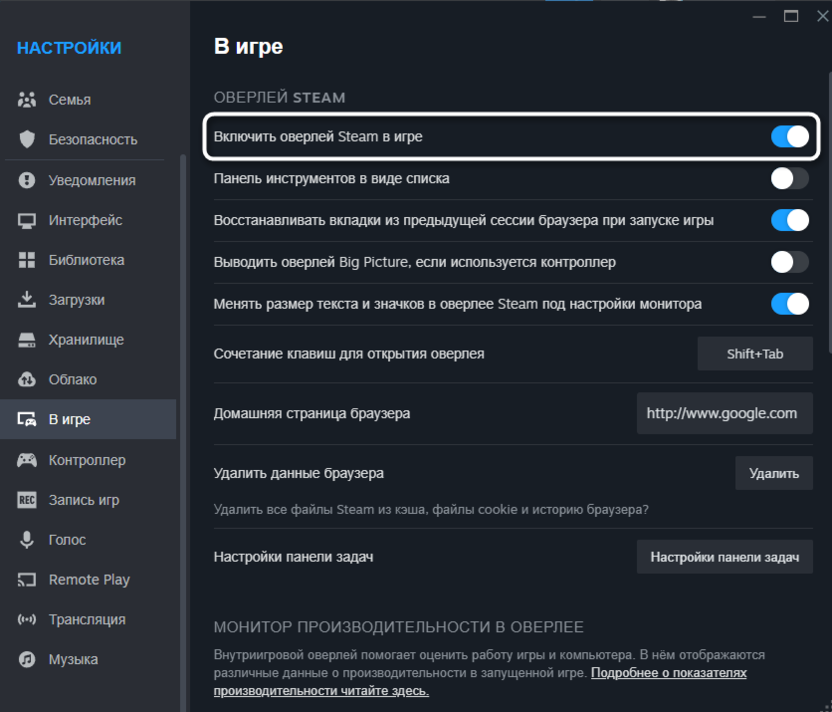Open the Интерфейс settings section
The width and height of the screenshot is (832, 712).
85,220
